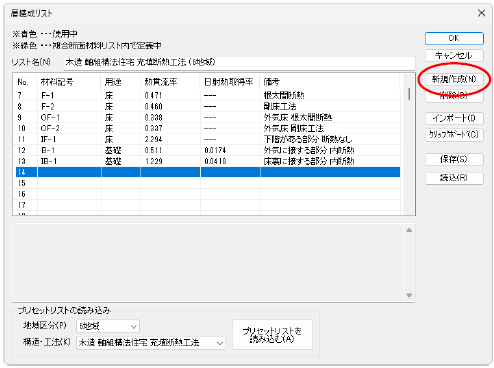Open the 地域区分(P) dropdown showing 6地域

(x=108, y=326)
